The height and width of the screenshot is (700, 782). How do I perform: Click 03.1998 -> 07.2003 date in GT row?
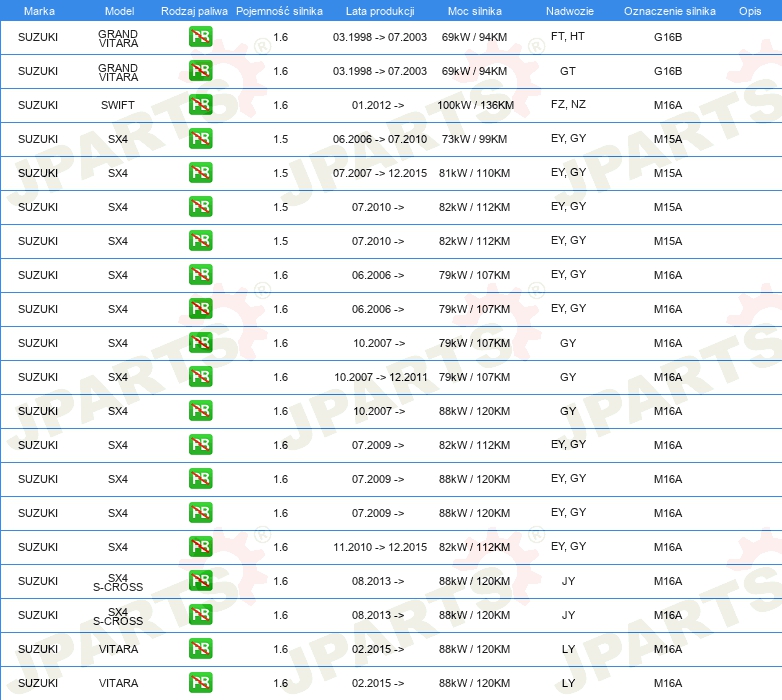click(380, 71)
